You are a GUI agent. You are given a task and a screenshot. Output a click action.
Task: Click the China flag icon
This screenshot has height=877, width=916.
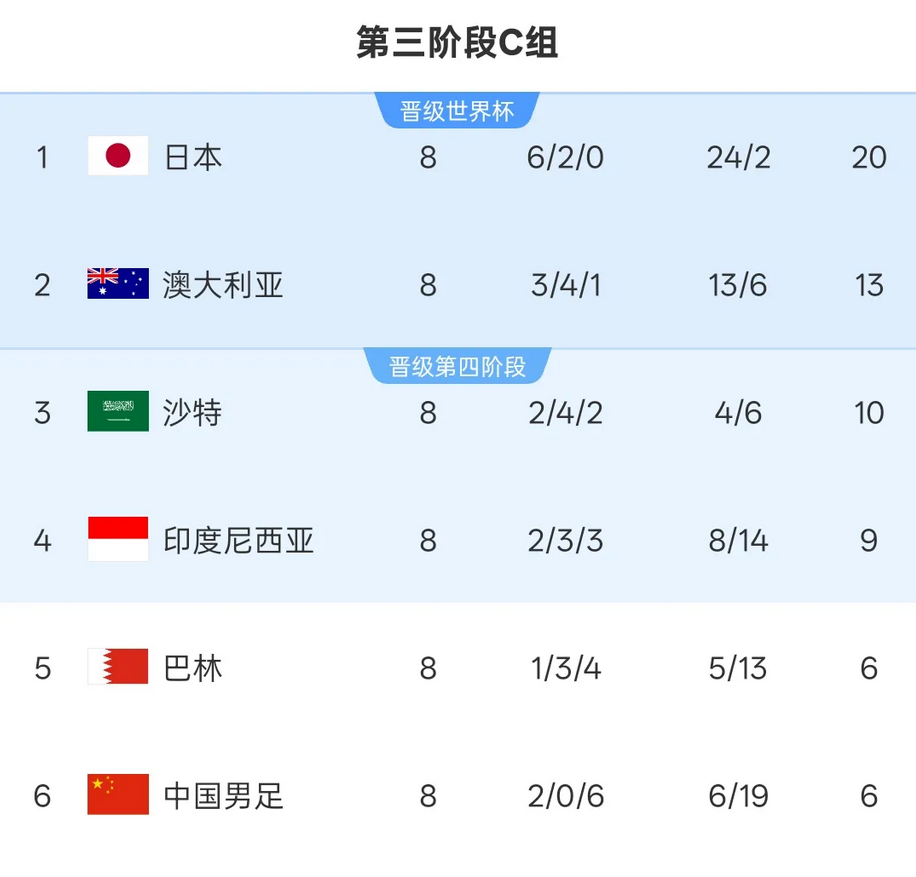click(x=118, y=795)
